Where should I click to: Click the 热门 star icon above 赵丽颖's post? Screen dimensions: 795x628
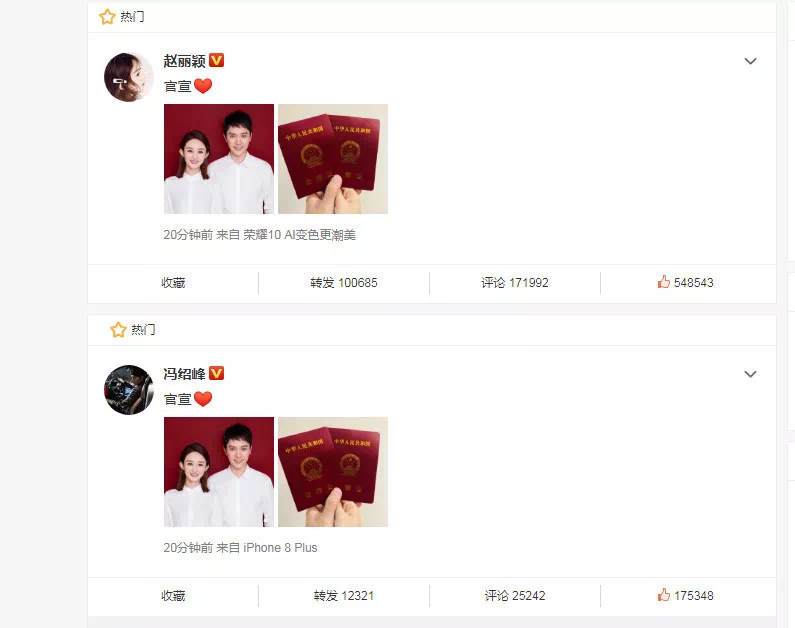click(107, 17)
